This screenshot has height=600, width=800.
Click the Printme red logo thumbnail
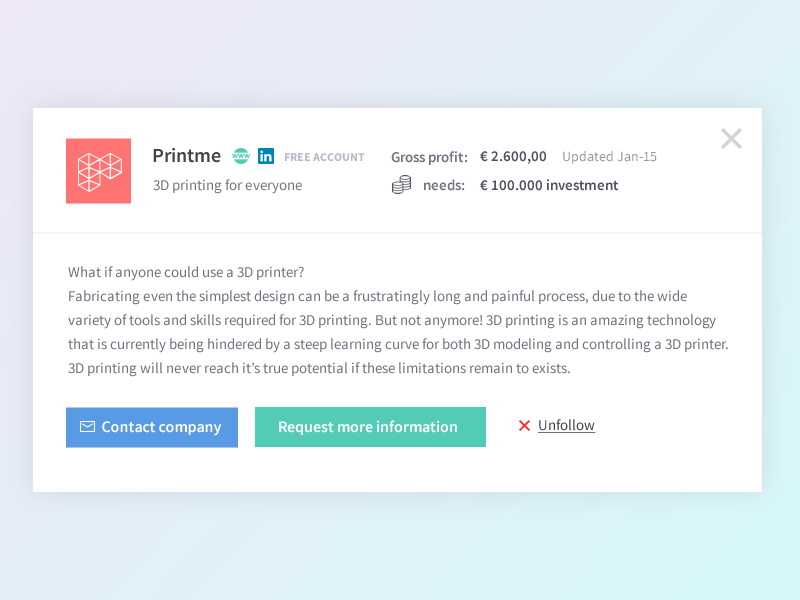coord(98,170)
